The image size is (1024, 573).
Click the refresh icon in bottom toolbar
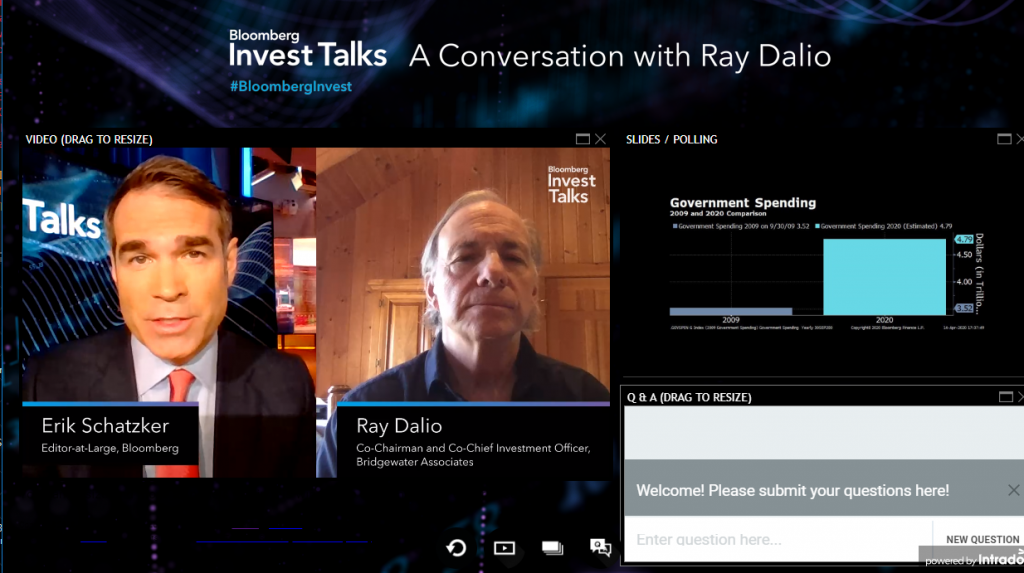click(456, 548)
